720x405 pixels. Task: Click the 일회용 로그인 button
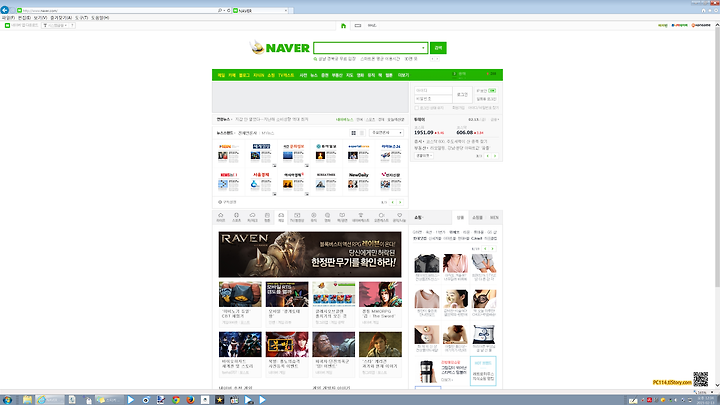pyautogui.click(x=486, y=99)
